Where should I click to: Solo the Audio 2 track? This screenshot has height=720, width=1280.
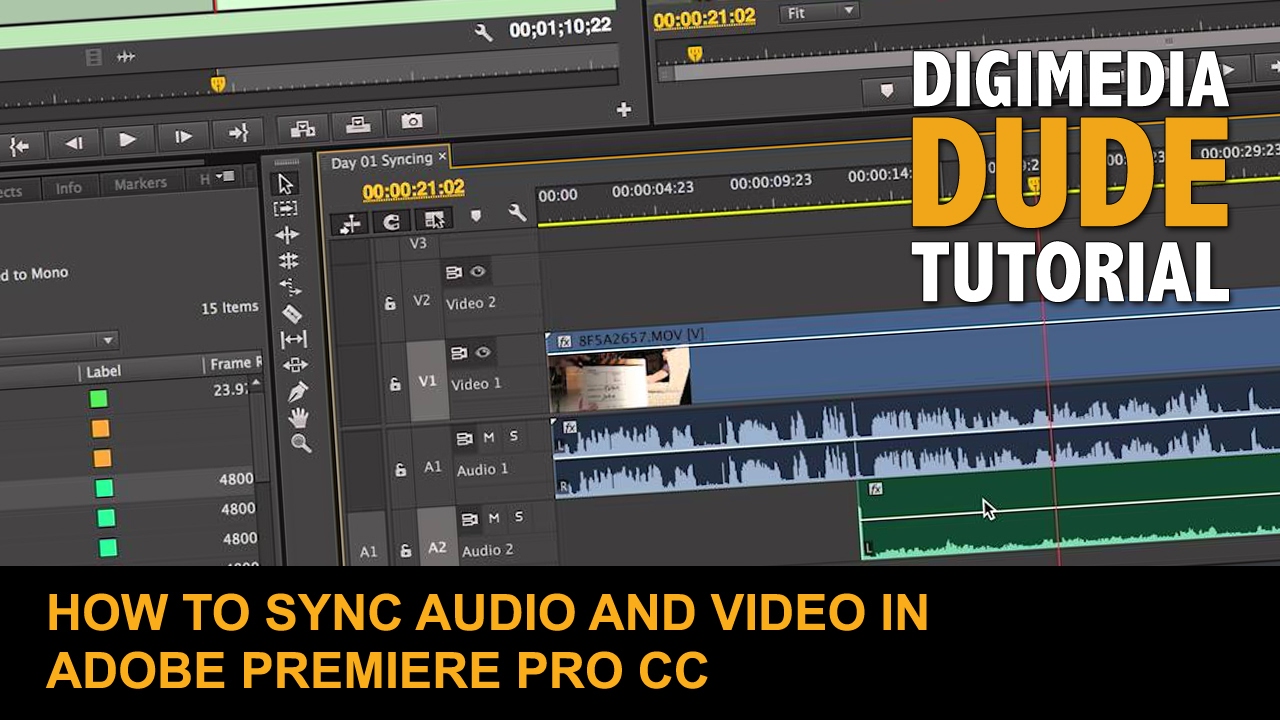(519, 517)
